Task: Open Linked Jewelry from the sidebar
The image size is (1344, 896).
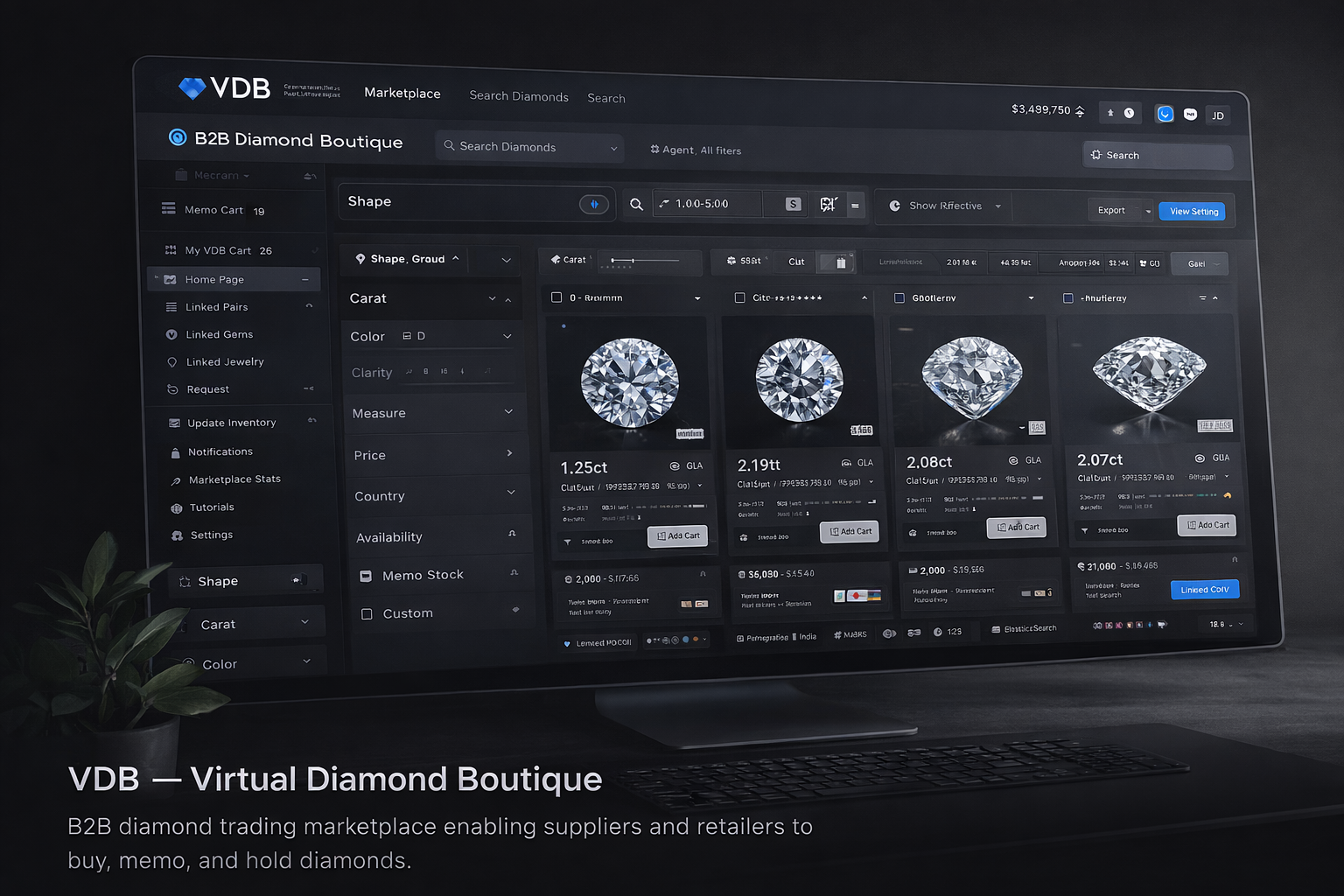Action: coord(224,361)
